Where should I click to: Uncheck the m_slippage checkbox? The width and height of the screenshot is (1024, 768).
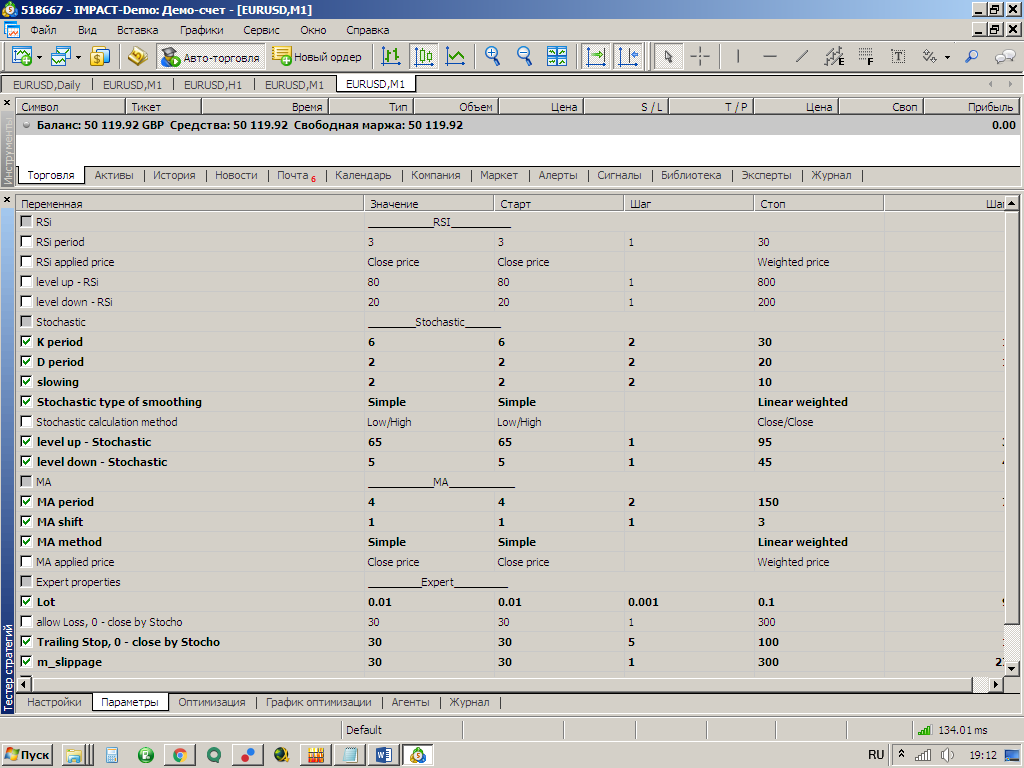pyautogui.click(x=26, y=662)
